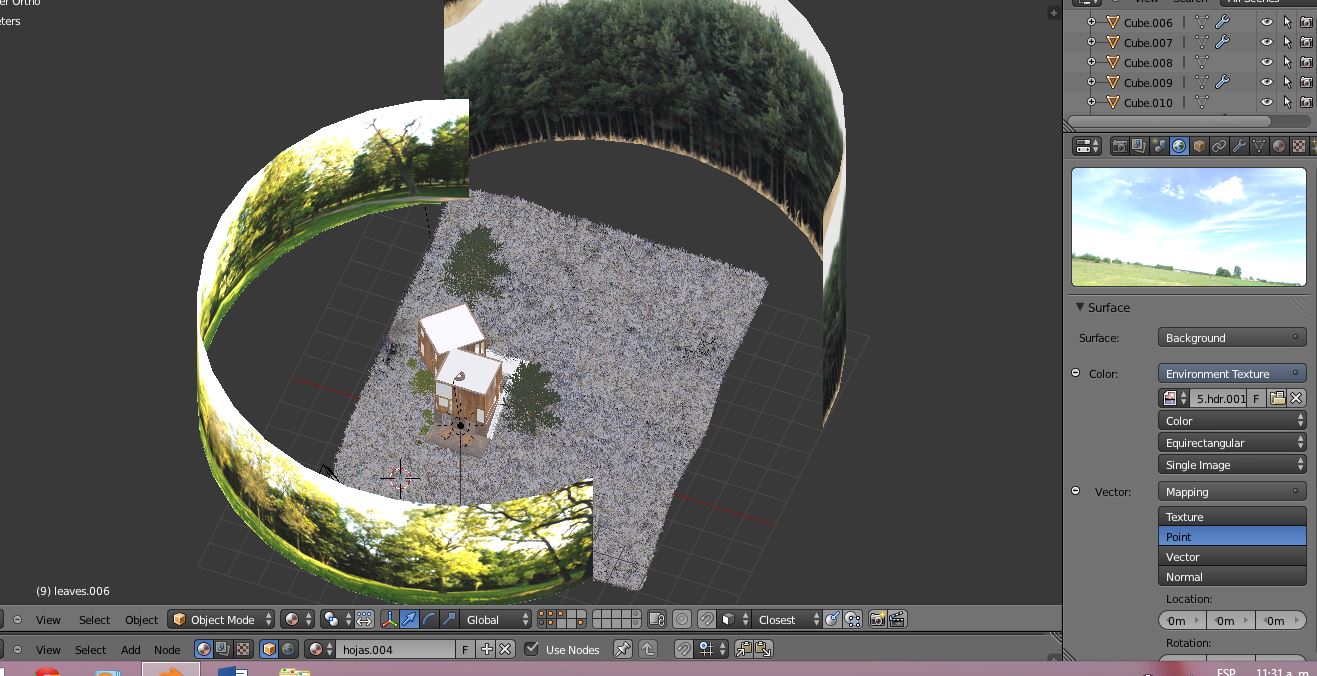Image resolution: width=1317 pixels, height=676 pixels.
Task: Open the World properties tab
Action: 1179,146
